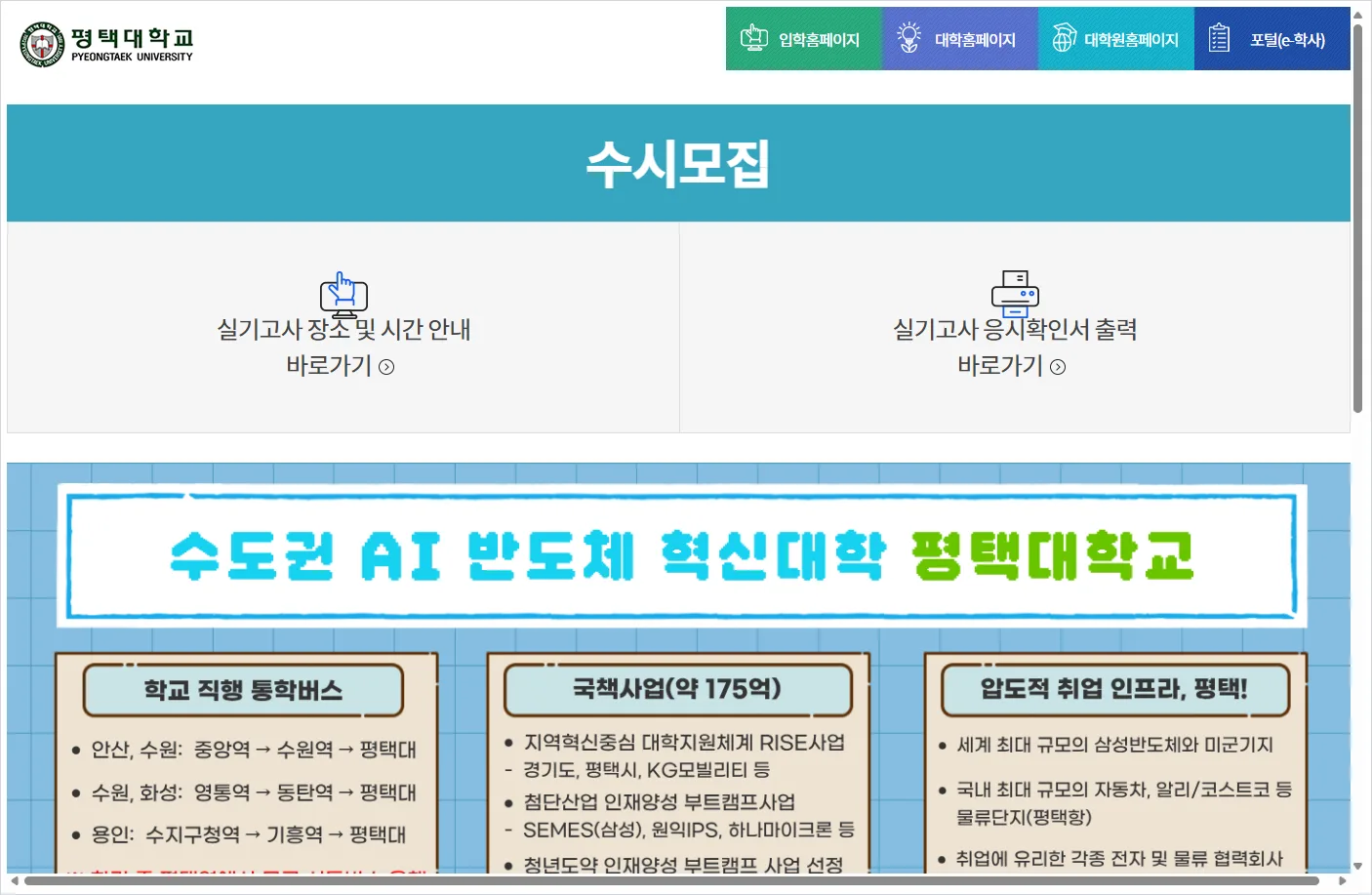The height and width of the screenshot is (895, 1372).
Task: Click the monitor icon beside 입학홈페이지
Action: pos(754,38)
